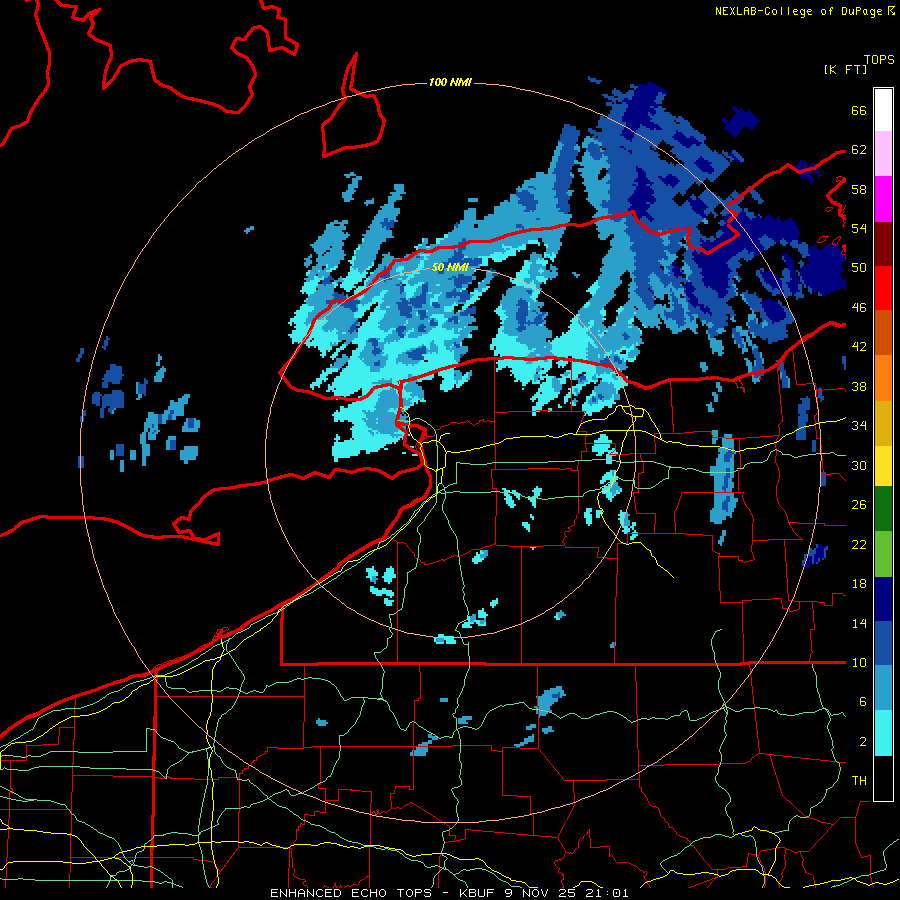The image size is (900, 900).
Task: Click the legend value "22"
Action: coord(859,544)
